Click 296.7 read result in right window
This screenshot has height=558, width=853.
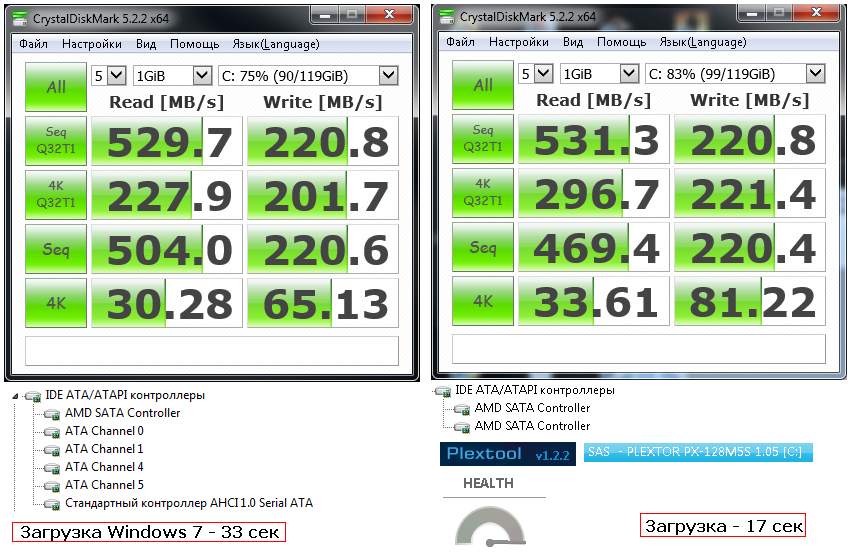594,193
